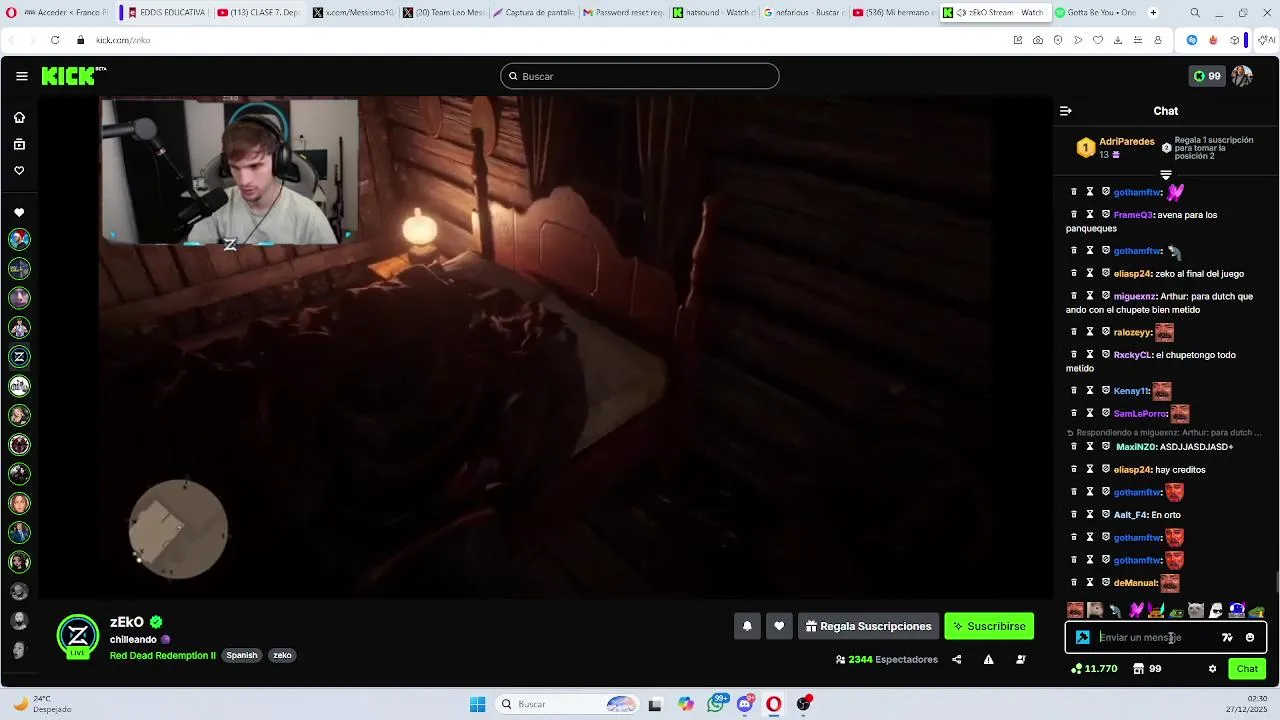Open the Following heart icon in the sidebar
Screen dimensions: 1280x720
coord(19,171)
